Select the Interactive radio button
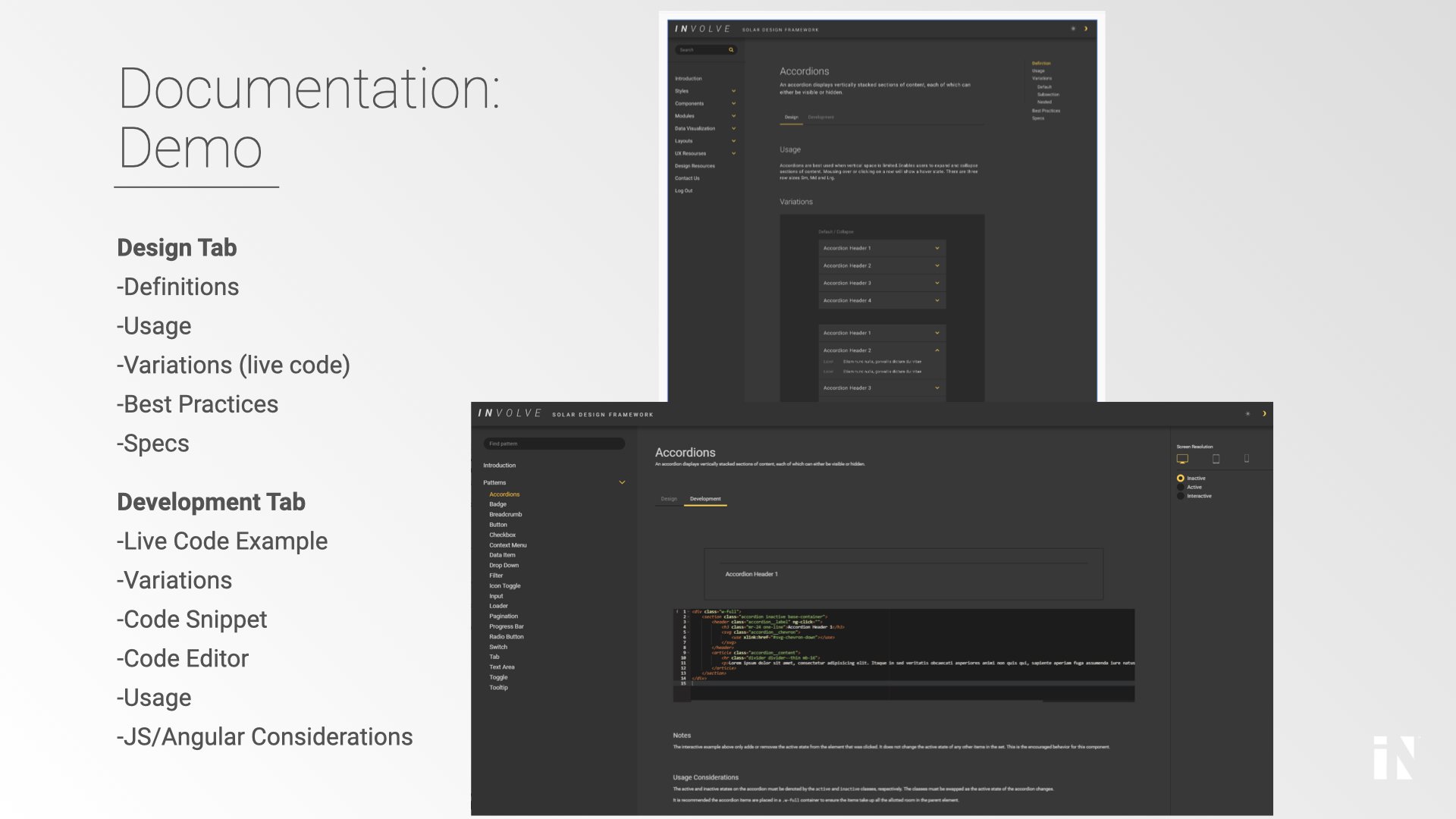The width and height of the screenshot is (1456, 819). pyautogui.click(x=1180, y=496)
